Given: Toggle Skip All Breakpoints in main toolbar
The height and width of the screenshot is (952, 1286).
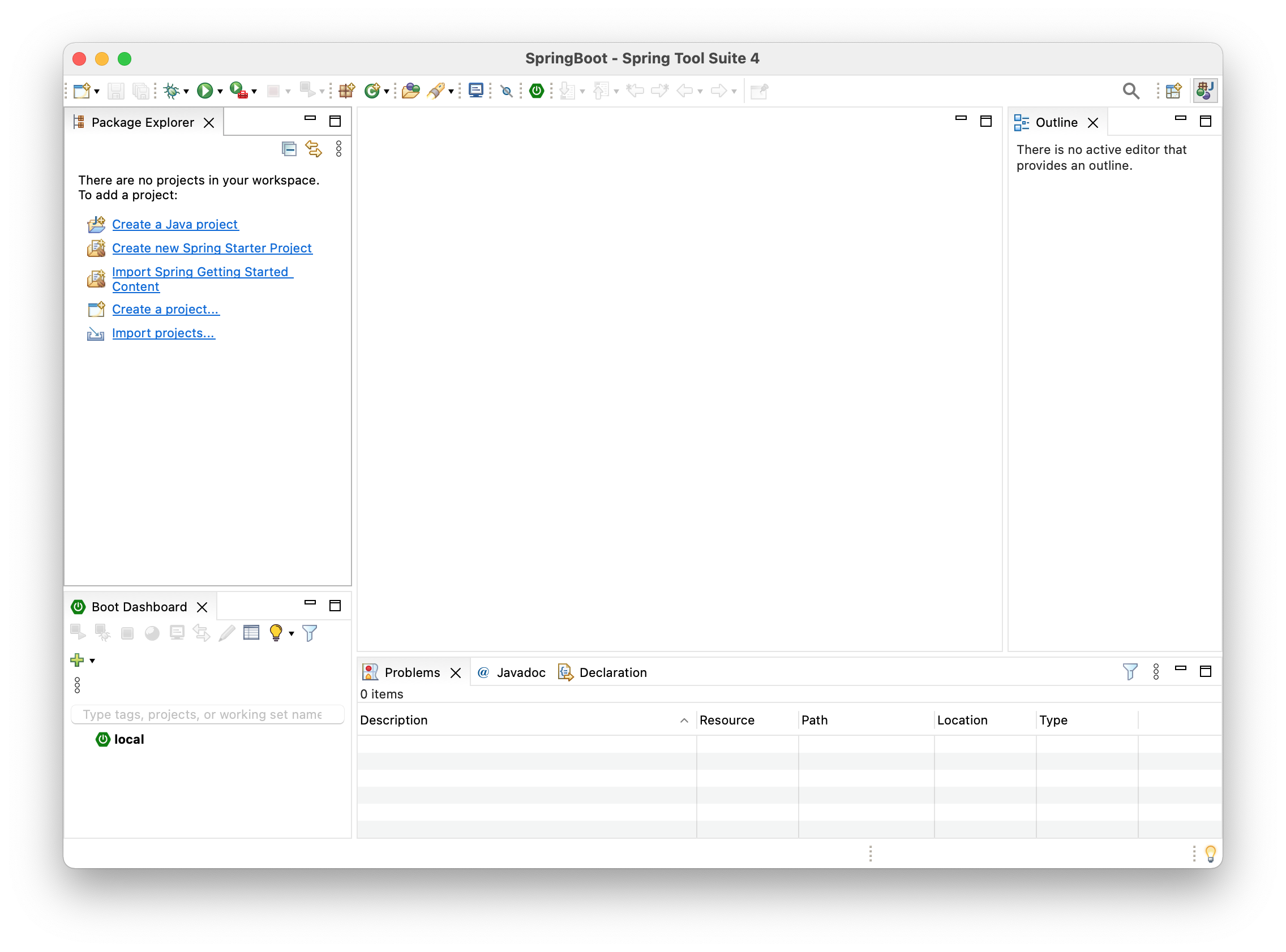Looking at the screenshot, I should click(x=507, y=91).
